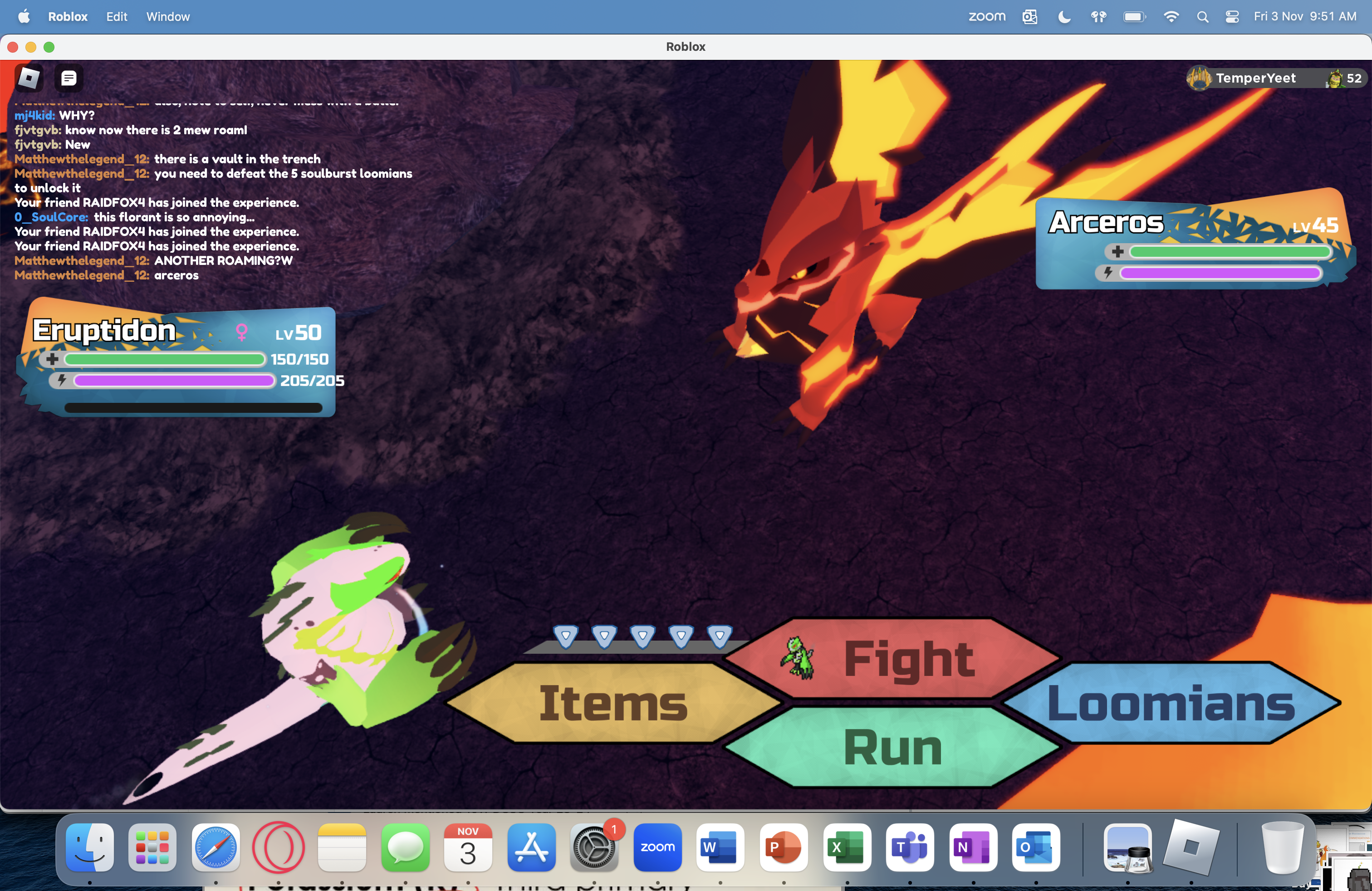Open the Apple menu
This screenshot has width=1372, height=891.
[x=24, y=16]
